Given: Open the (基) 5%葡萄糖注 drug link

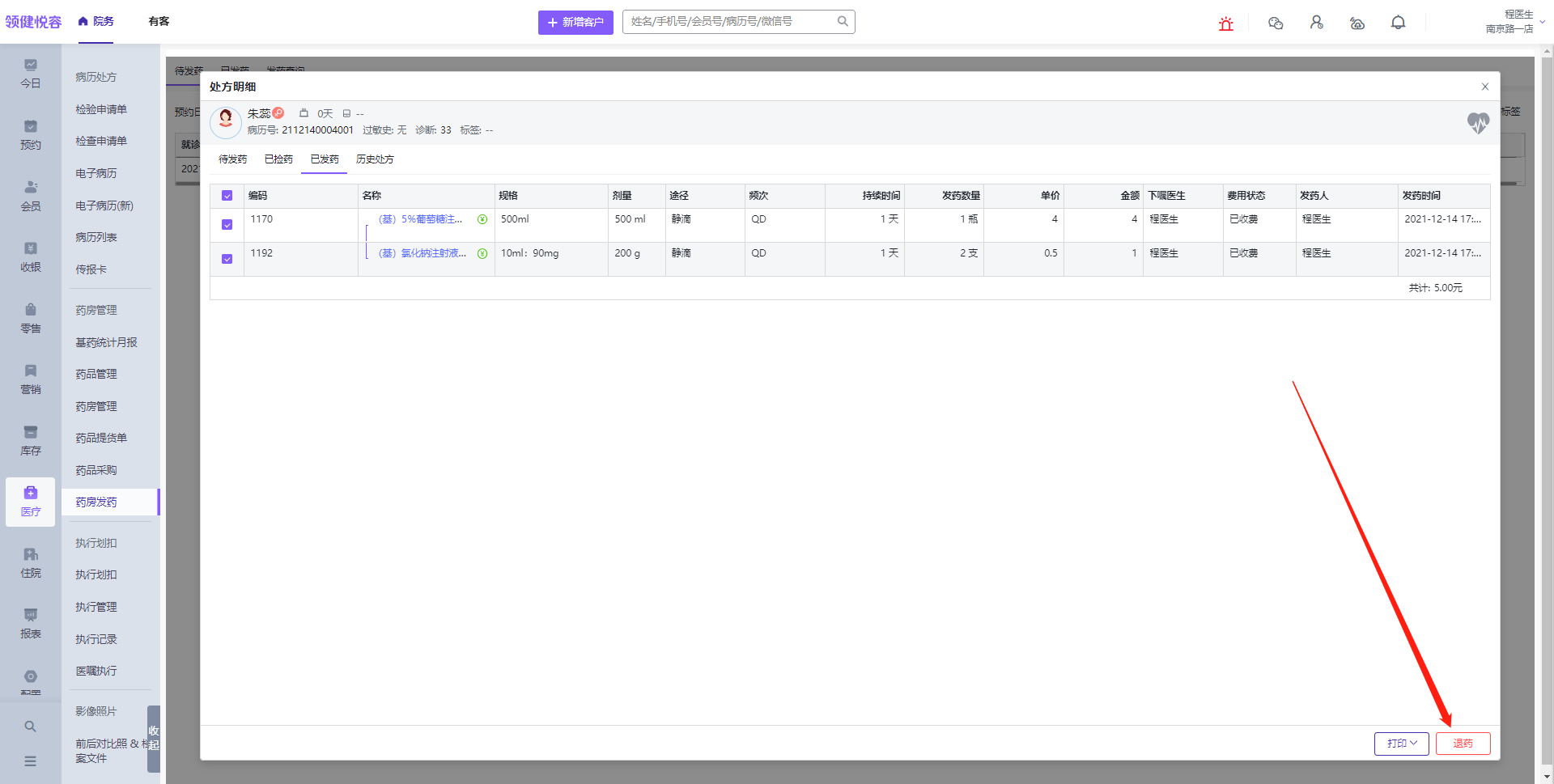Looking at the screenshot, I should [x=420, y=219].
